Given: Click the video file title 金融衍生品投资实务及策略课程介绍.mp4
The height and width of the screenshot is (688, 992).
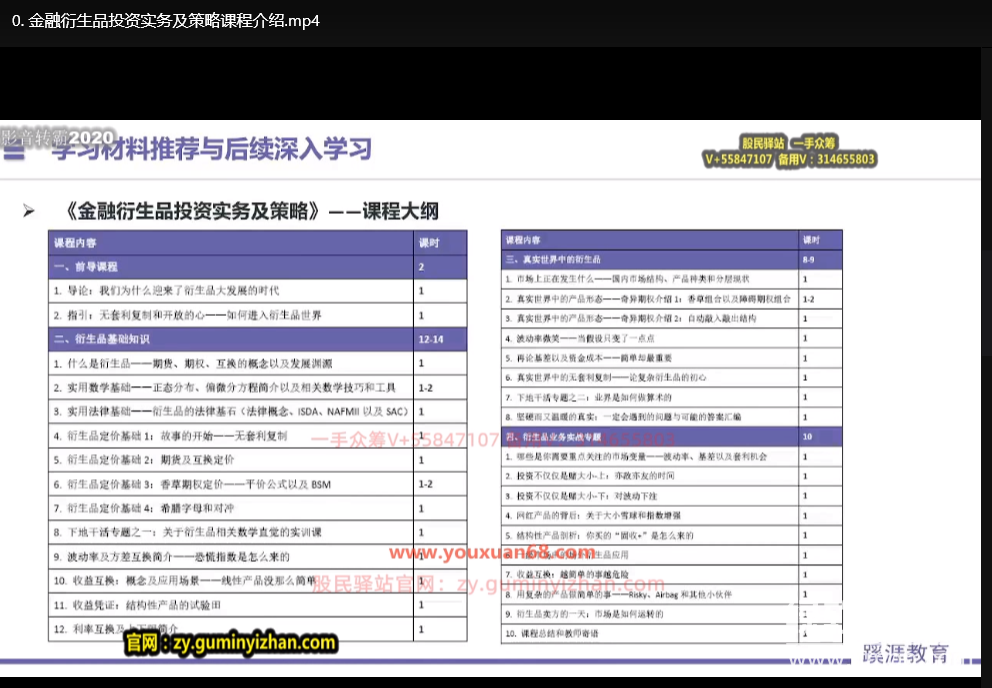Looking at the screenshot, I should [x=166, y=21].
